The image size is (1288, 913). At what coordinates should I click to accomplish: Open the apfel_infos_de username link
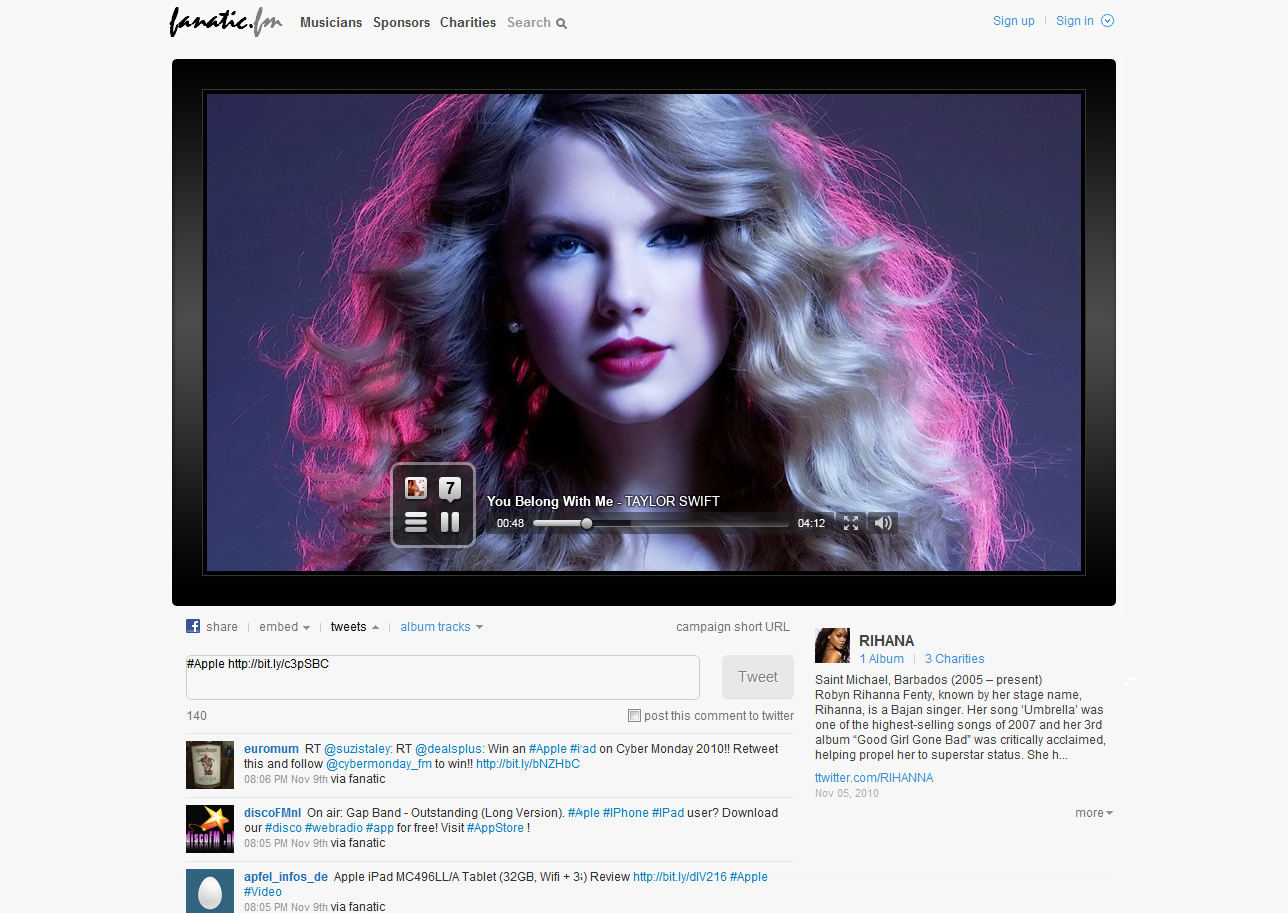pyautogui.click(x=286, y=877)
